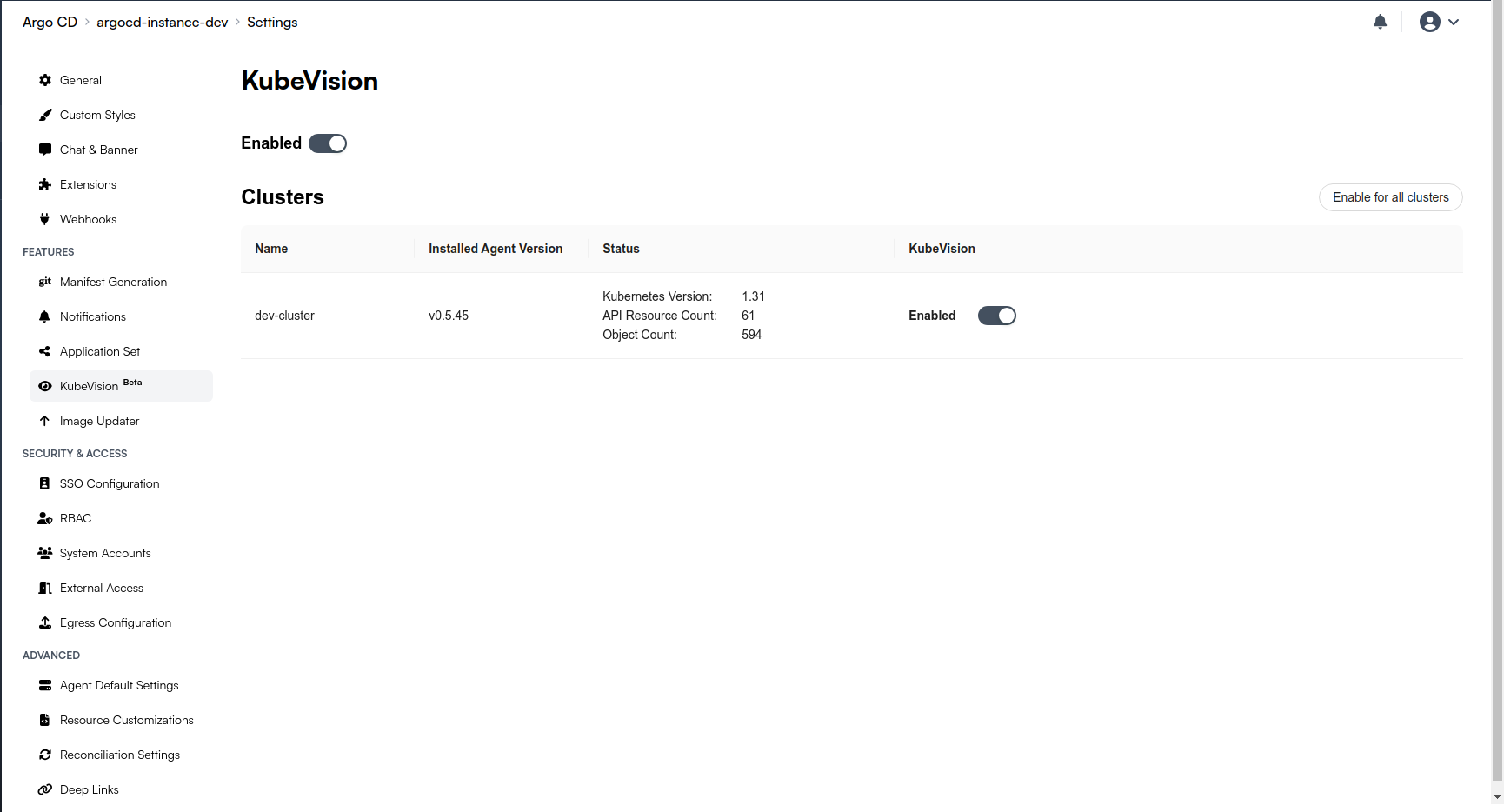Click the Settings breadcrumb
The width and height of the screenshot is (1504, 812).
click(x=272, y=22)
